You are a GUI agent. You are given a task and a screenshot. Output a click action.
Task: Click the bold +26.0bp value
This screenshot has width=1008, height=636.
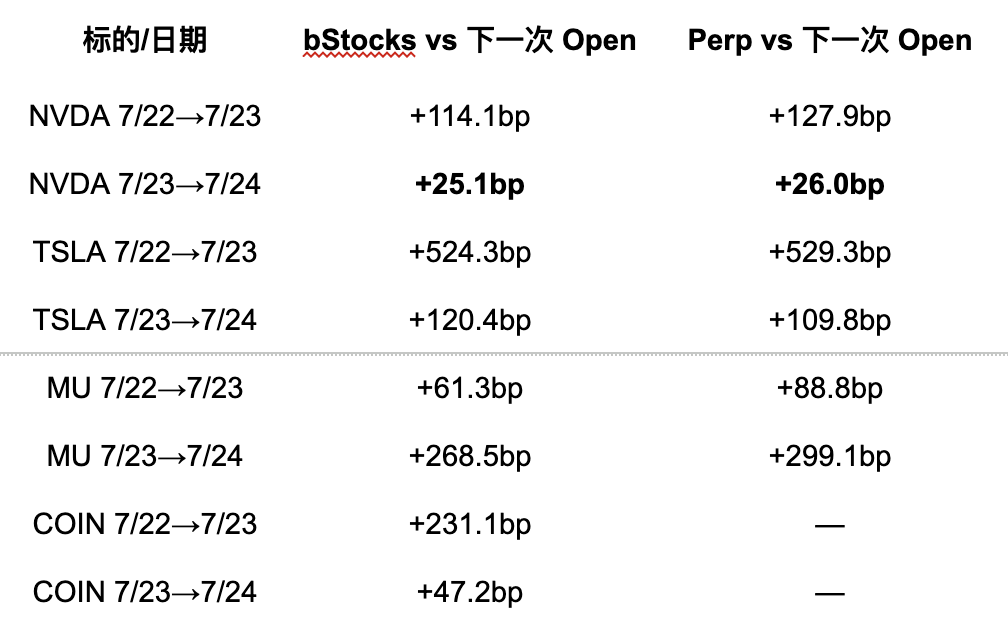point(829,185)
